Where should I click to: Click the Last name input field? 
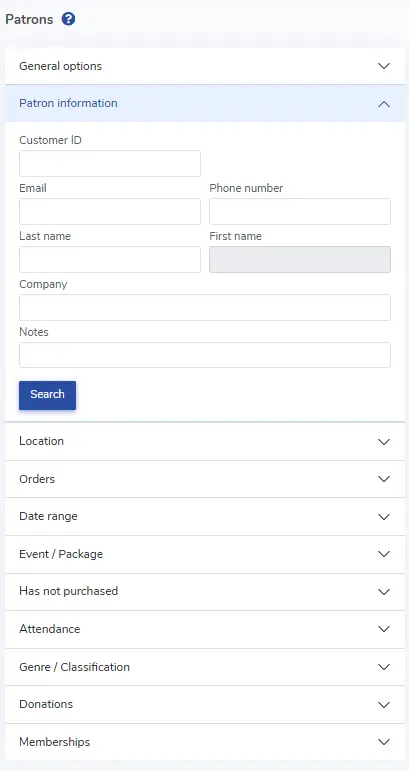110,260
